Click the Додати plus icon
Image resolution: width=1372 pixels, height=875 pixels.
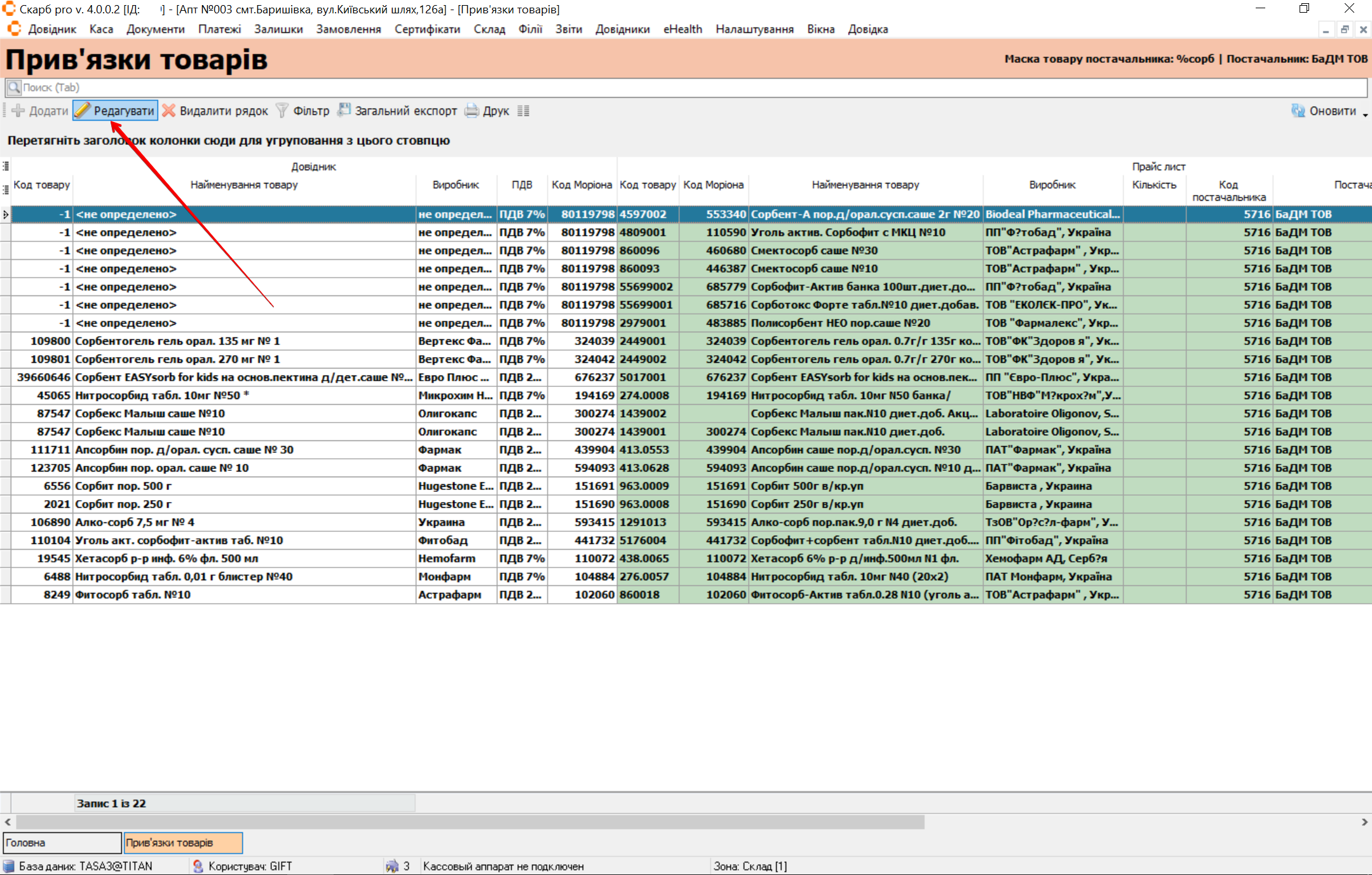point(19,111)
